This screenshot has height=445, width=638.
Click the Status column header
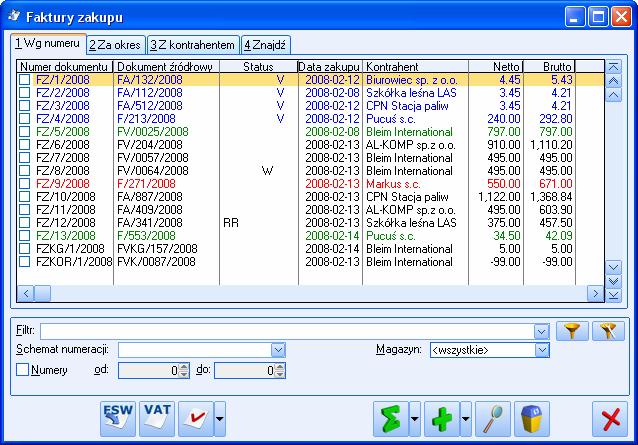[x=258, y=66]
